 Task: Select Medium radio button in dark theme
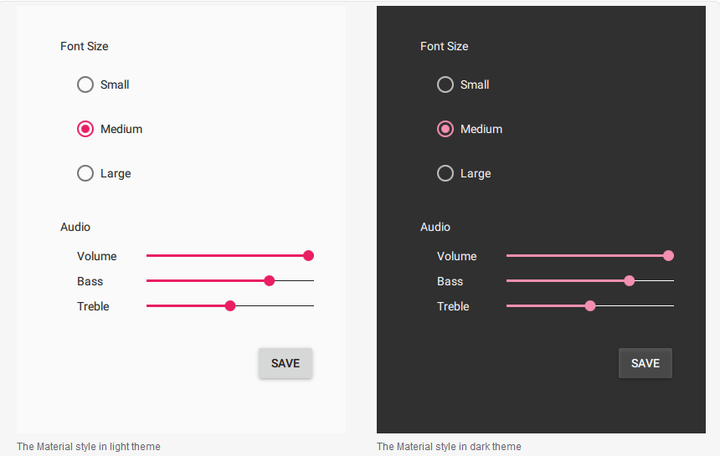(445, 129)
